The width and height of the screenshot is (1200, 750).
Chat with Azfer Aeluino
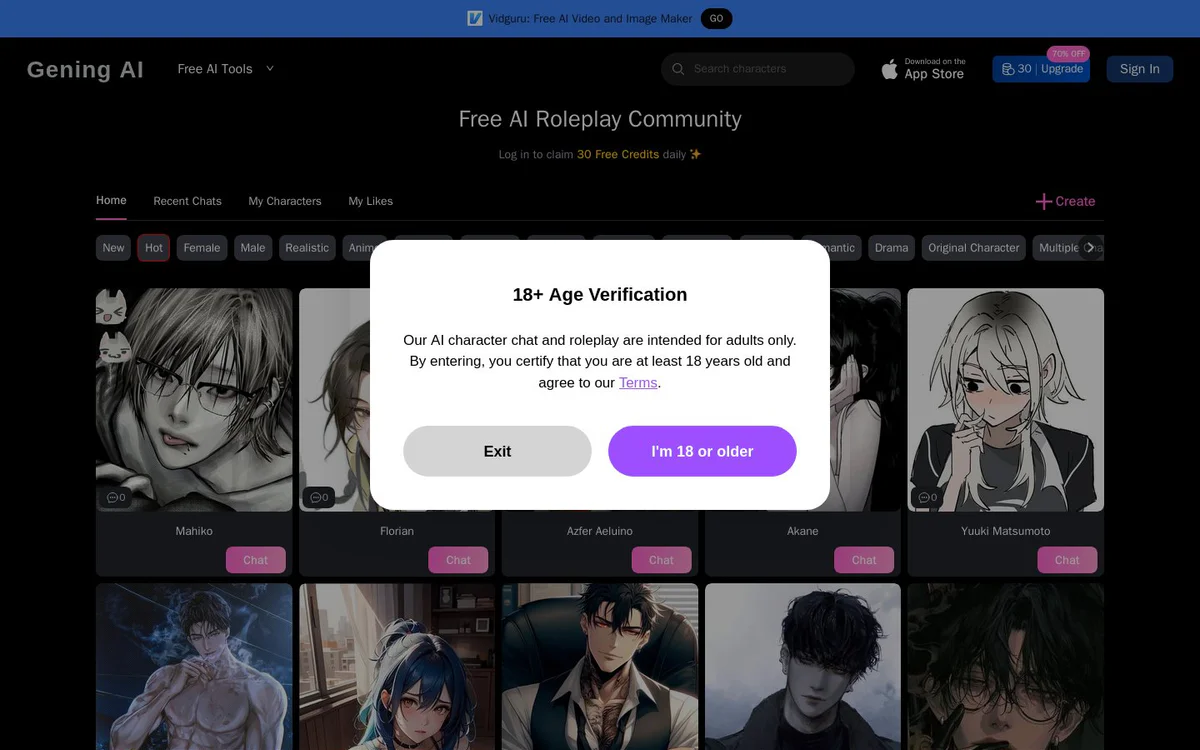(661, 560)
